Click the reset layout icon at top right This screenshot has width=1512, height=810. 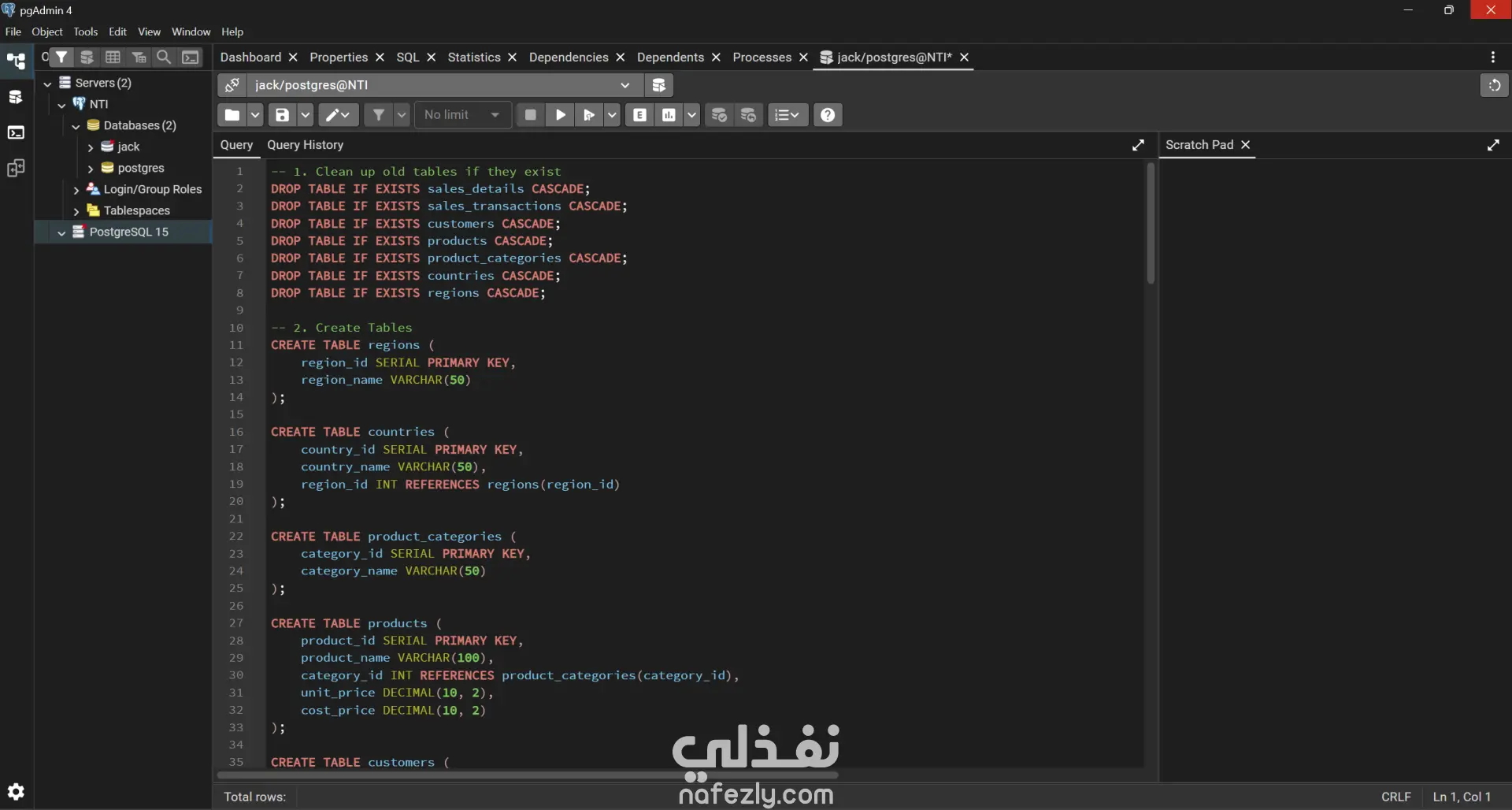pos(1495,85)
